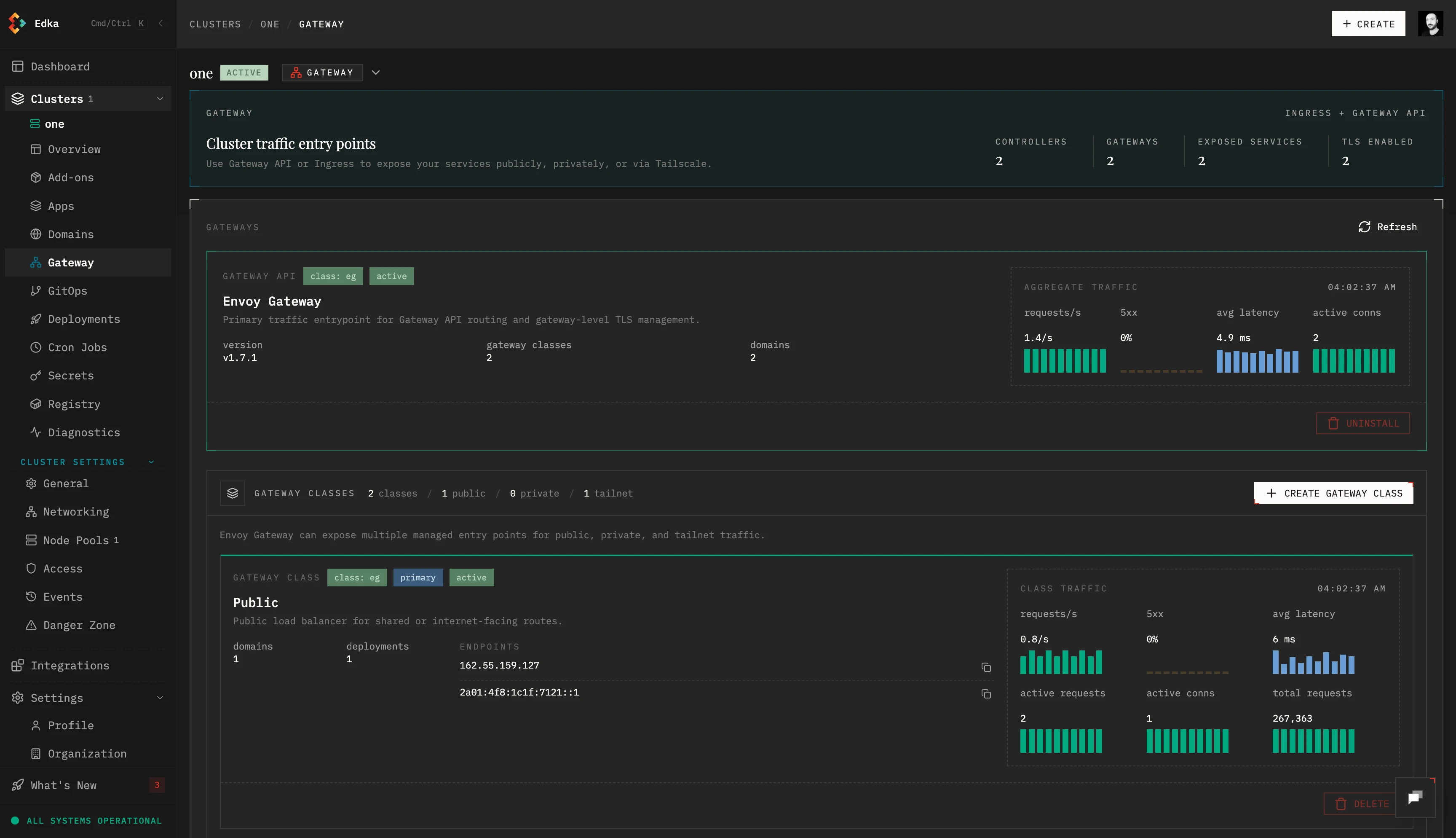This screenshot has width=1456, height=838.
Task: Click the Edka logo icon
Action: tap(17, 24)
